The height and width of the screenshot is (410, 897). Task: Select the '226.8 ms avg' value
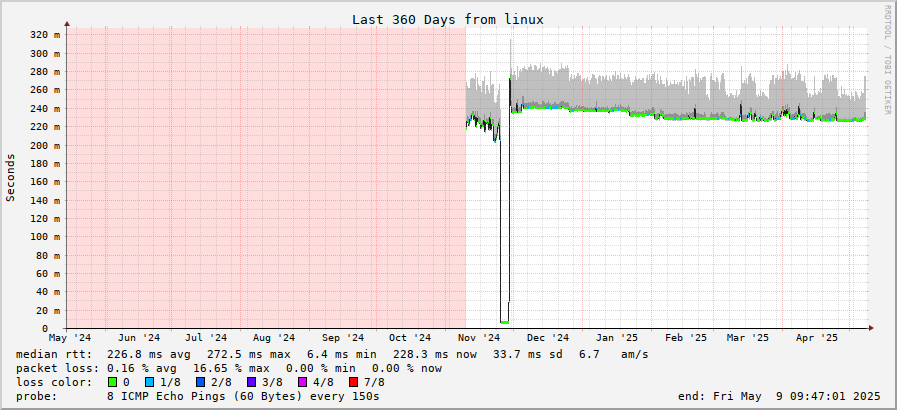(149, 355)
